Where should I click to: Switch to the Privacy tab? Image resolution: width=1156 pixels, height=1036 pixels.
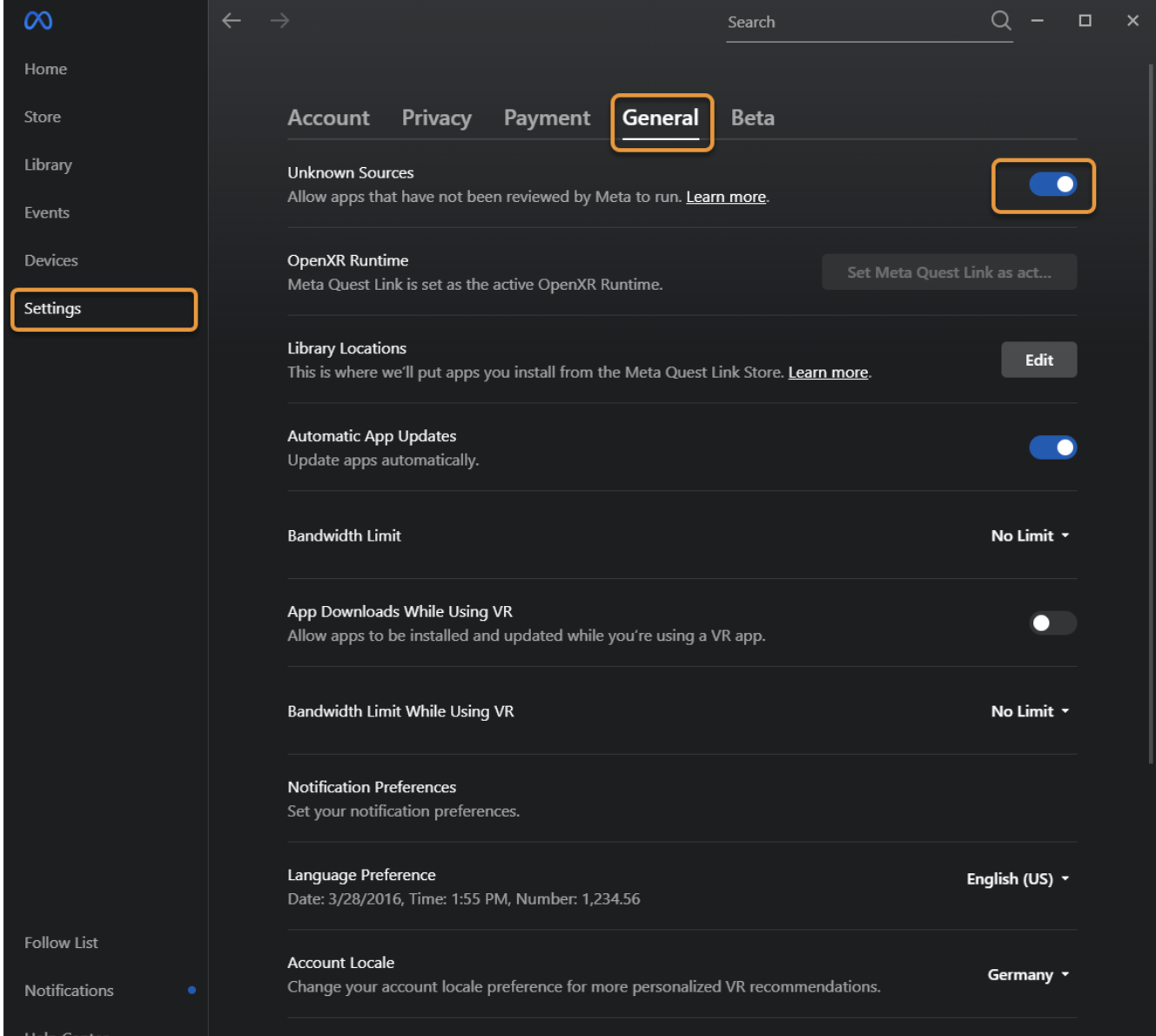436,118
